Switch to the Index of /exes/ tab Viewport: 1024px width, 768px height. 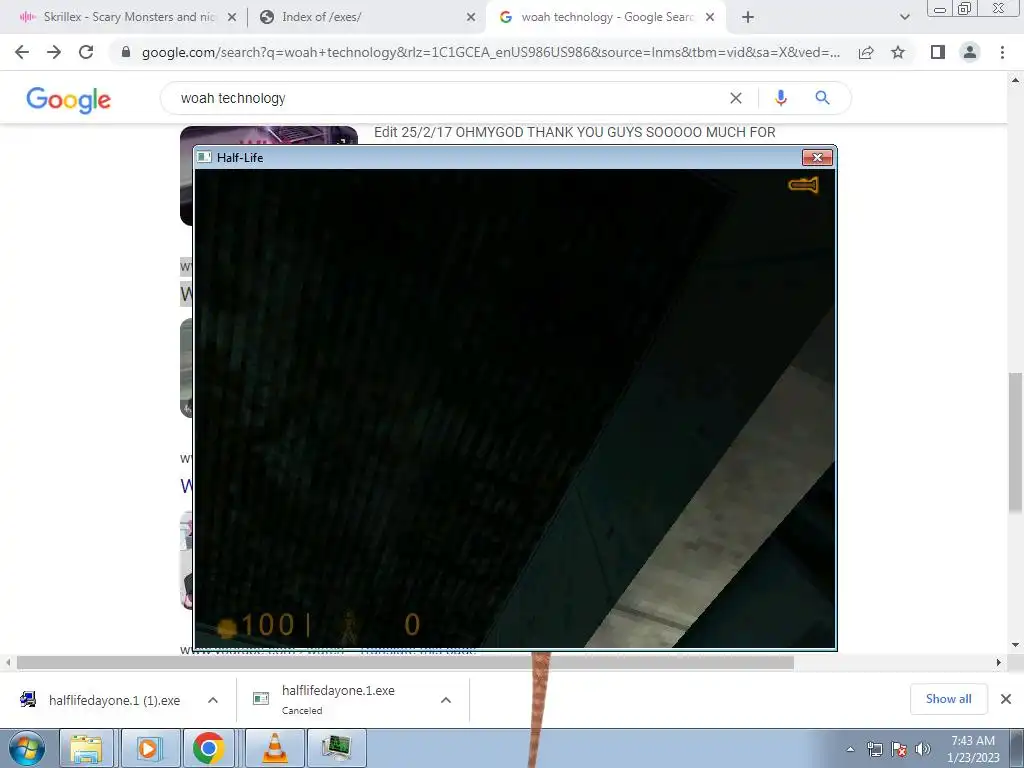pyautogui.click(x=366, y=18)
